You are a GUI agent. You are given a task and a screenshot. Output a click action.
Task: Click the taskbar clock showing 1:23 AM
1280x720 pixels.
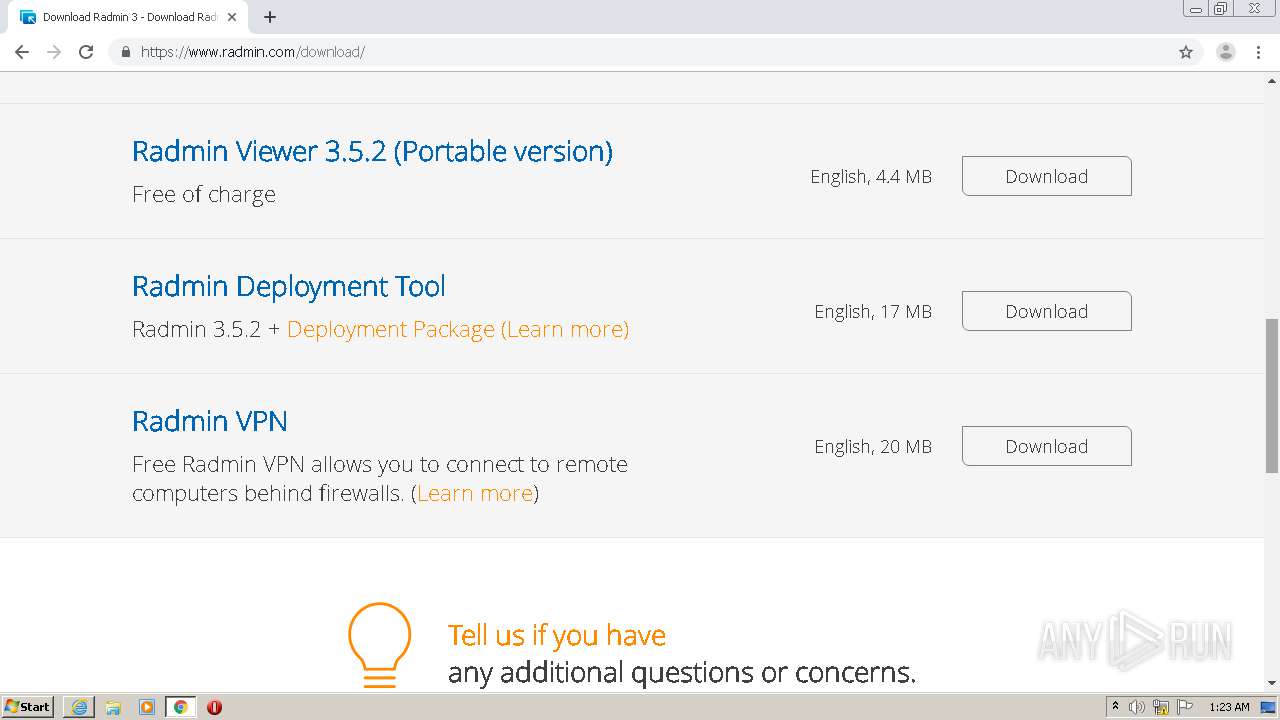(1229, 707)
